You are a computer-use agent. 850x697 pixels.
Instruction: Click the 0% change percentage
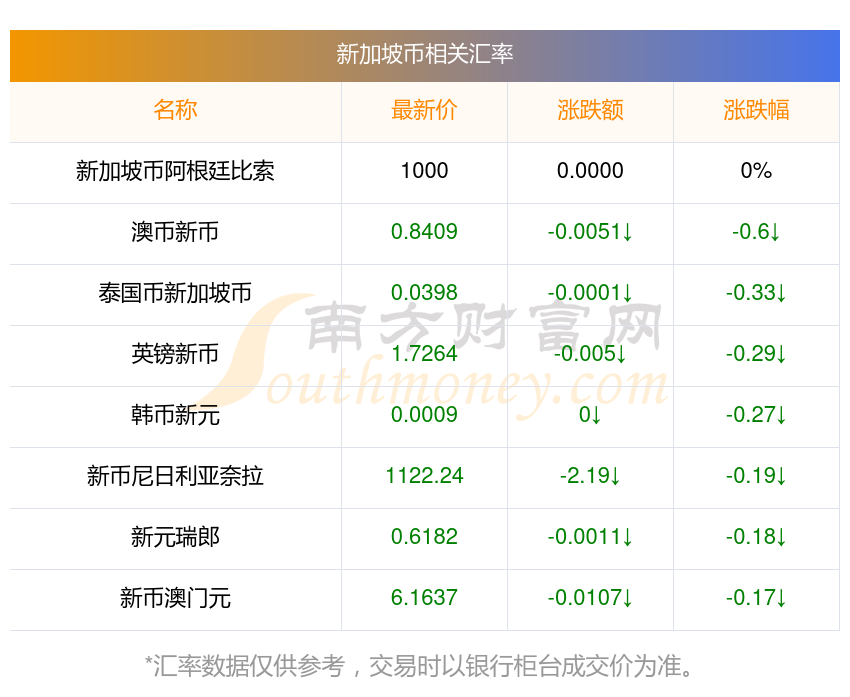click(x=756, y=171)
